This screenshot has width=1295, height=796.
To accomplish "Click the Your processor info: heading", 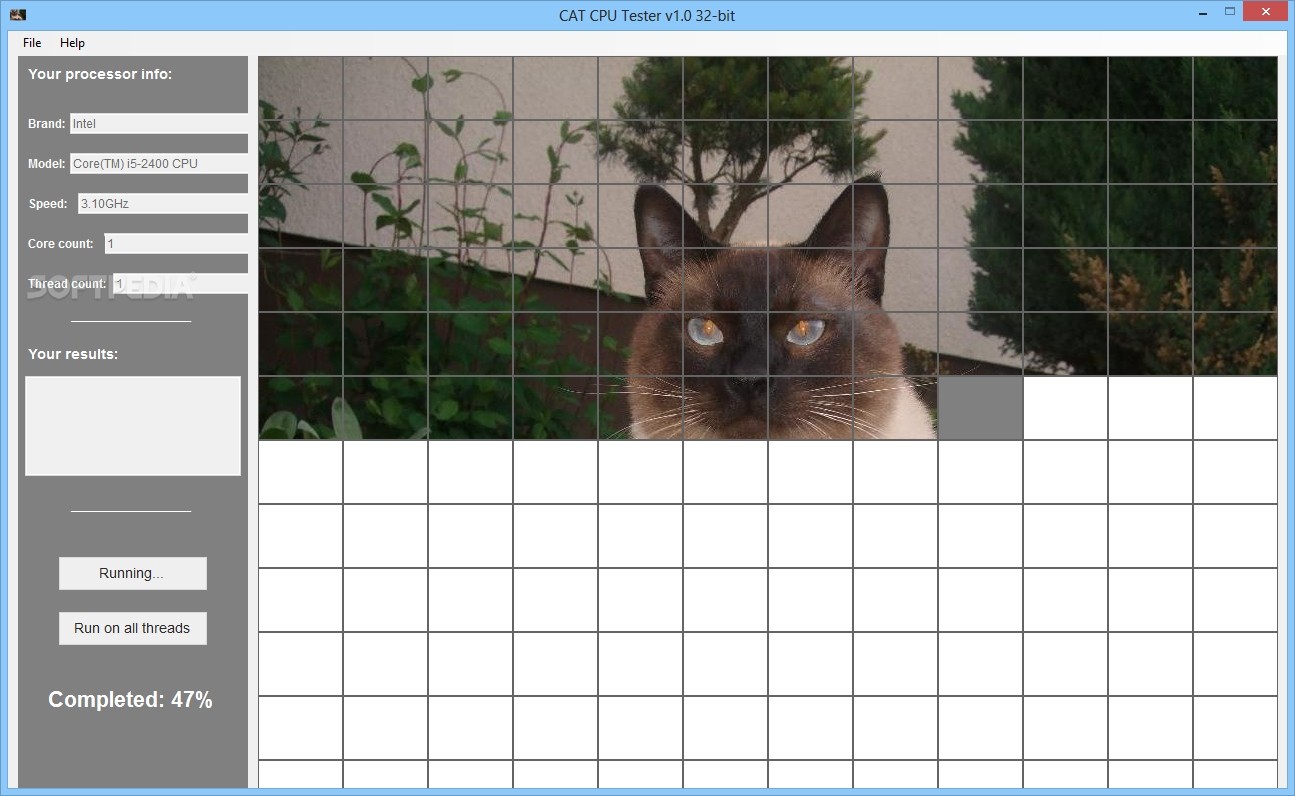I will click(x=100, y=74).
